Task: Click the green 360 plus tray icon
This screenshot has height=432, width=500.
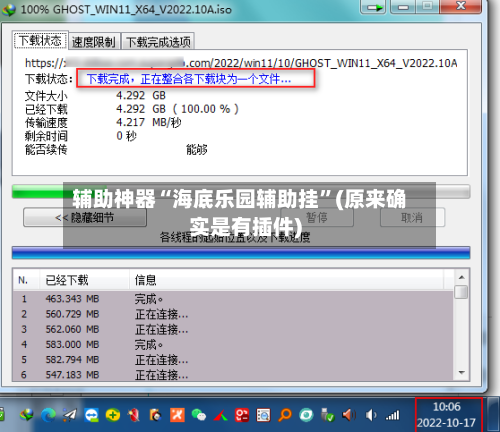Action: (x=113, y=415)
